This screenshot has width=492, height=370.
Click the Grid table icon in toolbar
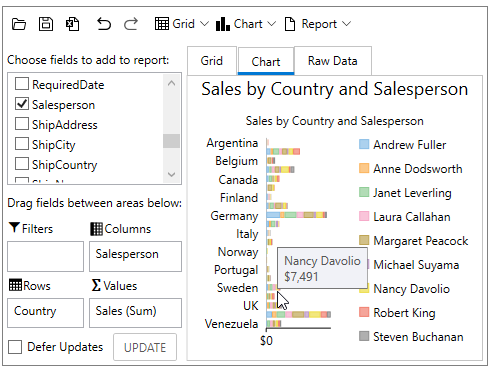tap(162, 24)
